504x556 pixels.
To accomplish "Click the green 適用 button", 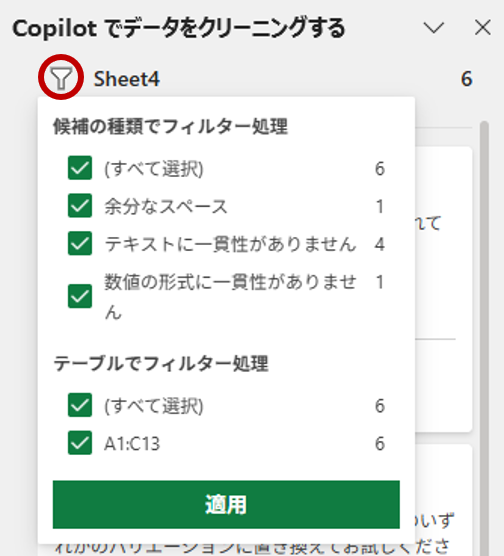I will coord(226,505).
